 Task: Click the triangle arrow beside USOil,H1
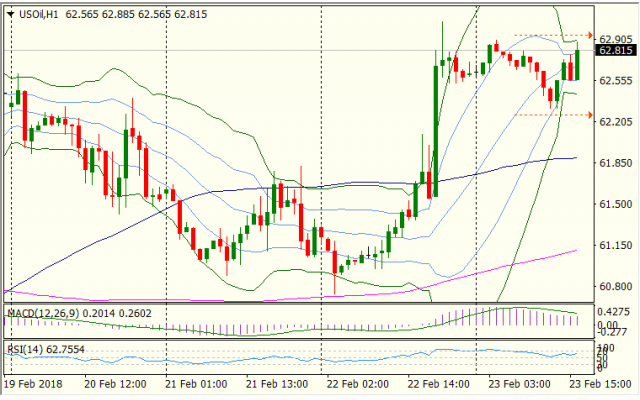[x=11, y=14]
